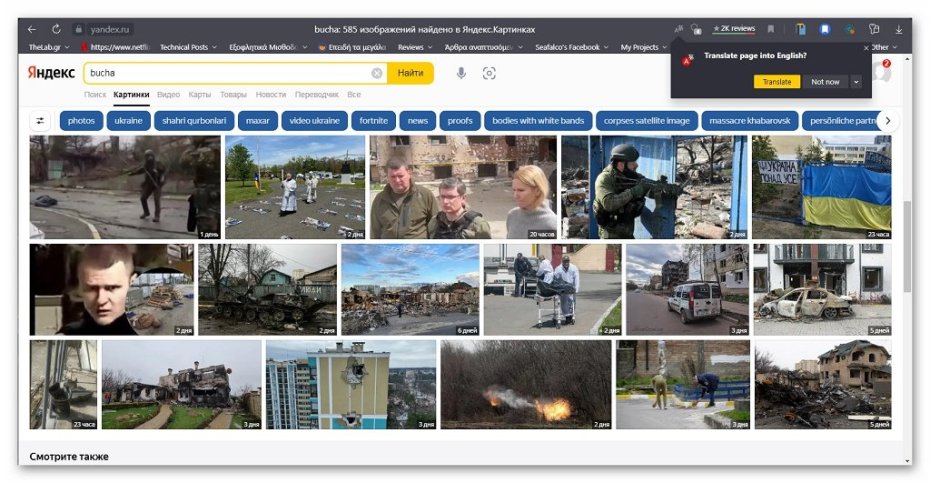
Task: Select the photos filter chip
Action: tap(81, 120)
